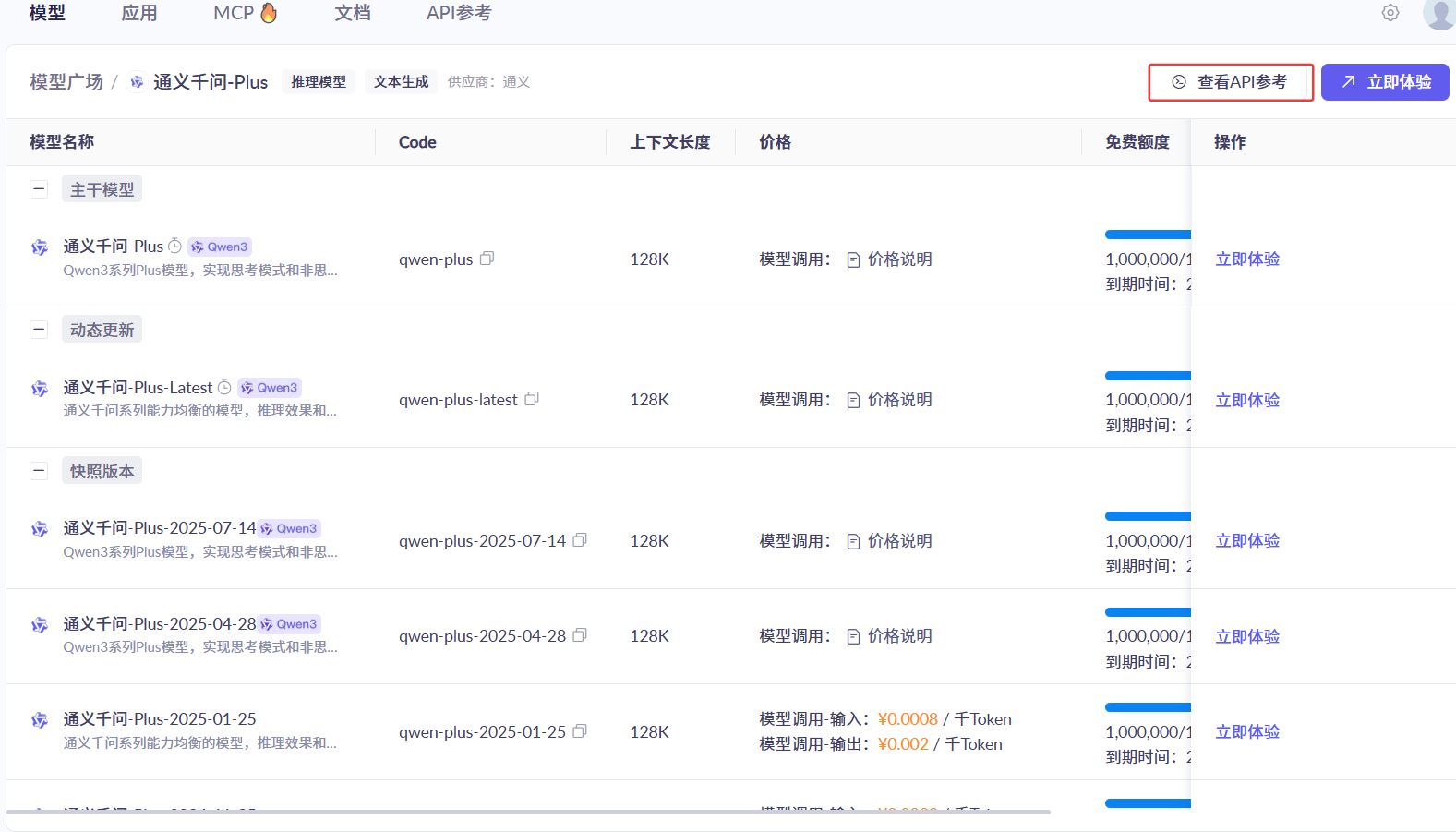Copy the qwen-plus model code
This screenshot has height=832, width=1456.
487,259
